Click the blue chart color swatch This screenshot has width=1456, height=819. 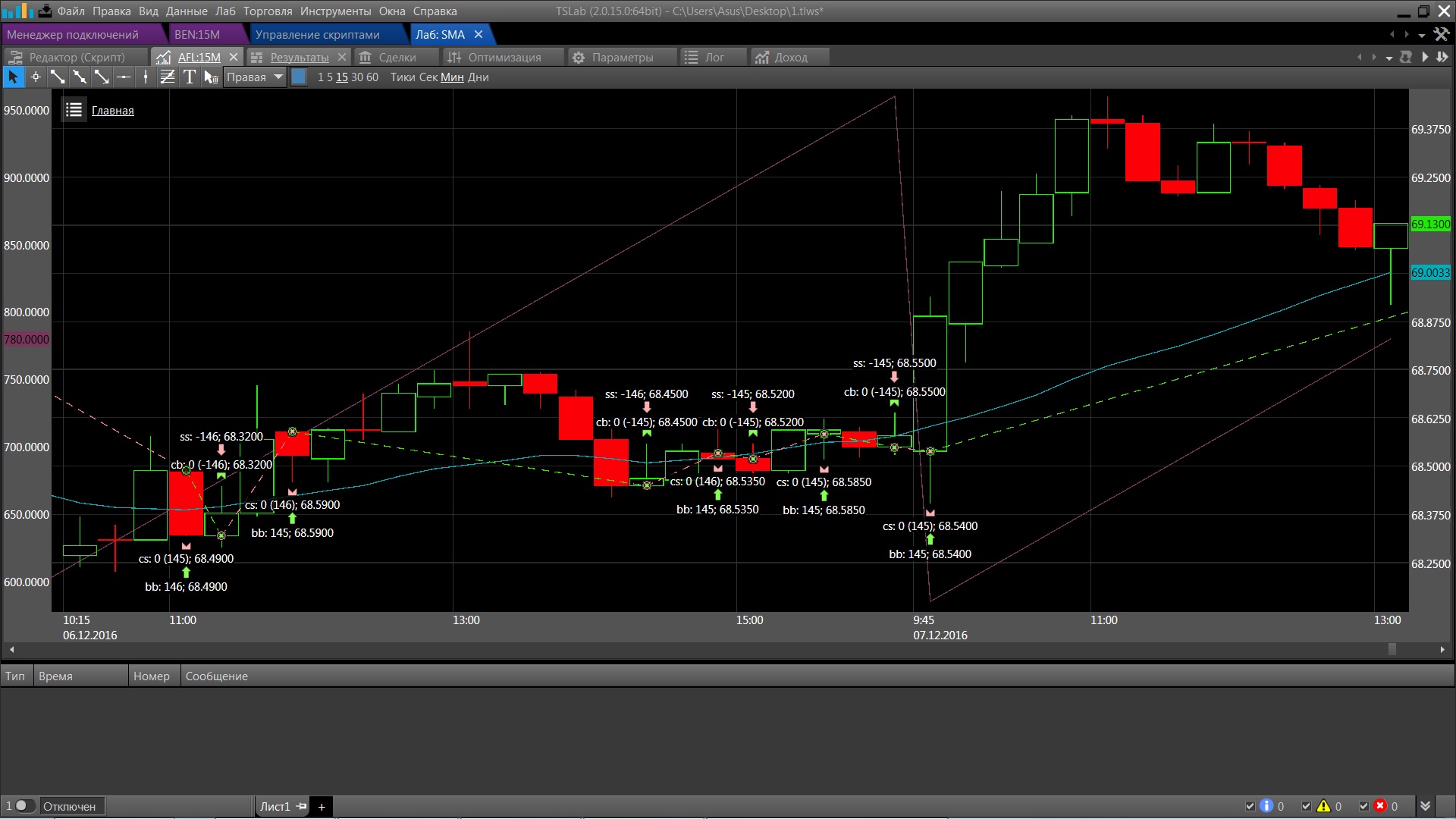point(300,77)
